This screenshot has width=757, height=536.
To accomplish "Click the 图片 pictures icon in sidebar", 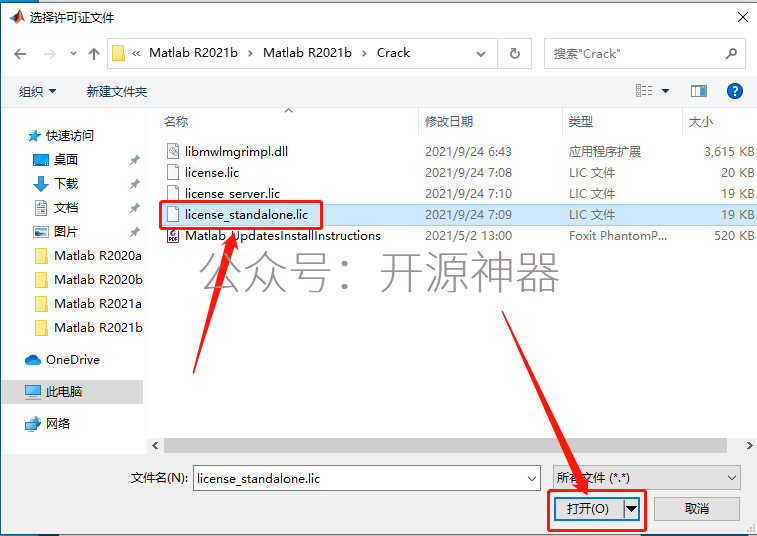I will coord(41,232).
